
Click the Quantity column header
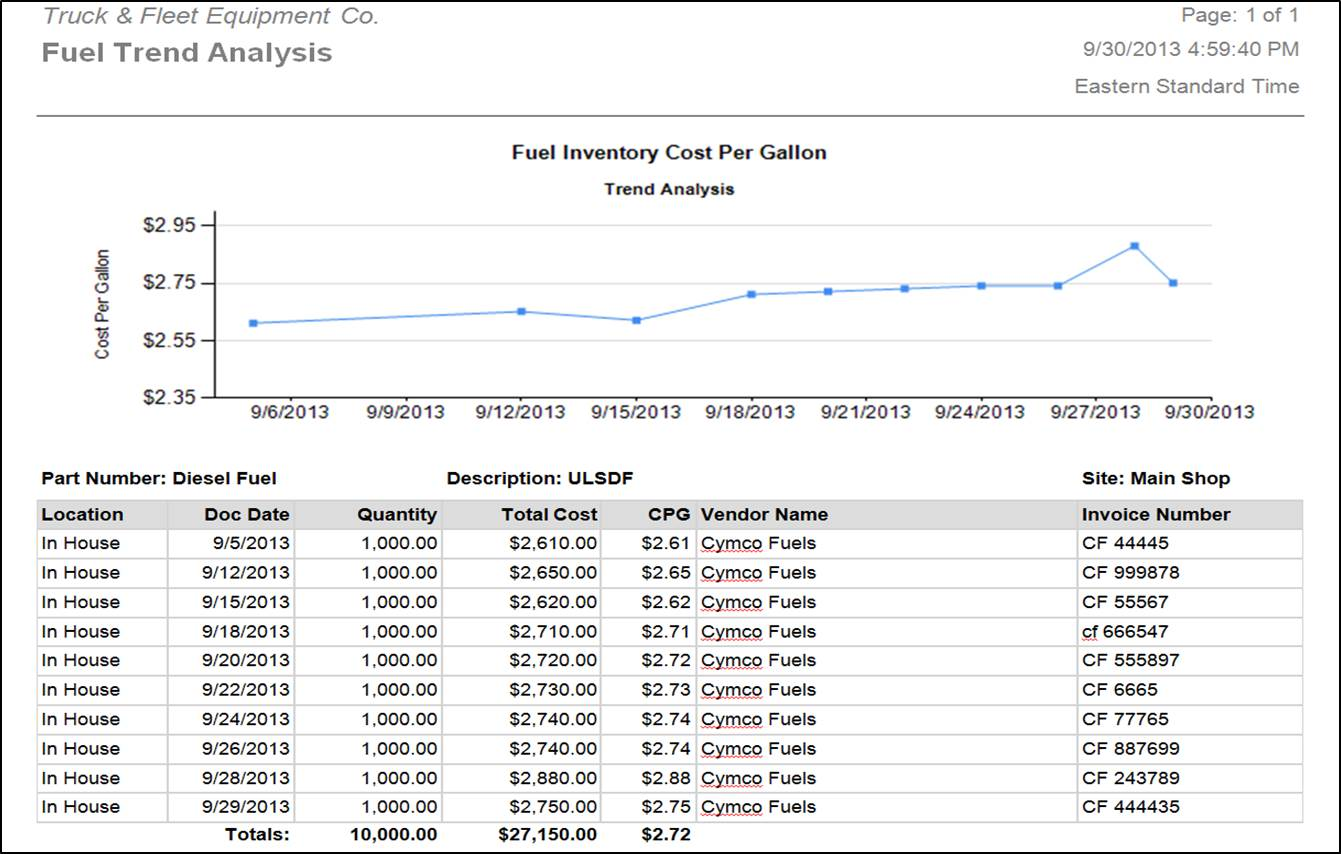click(397, 515)
